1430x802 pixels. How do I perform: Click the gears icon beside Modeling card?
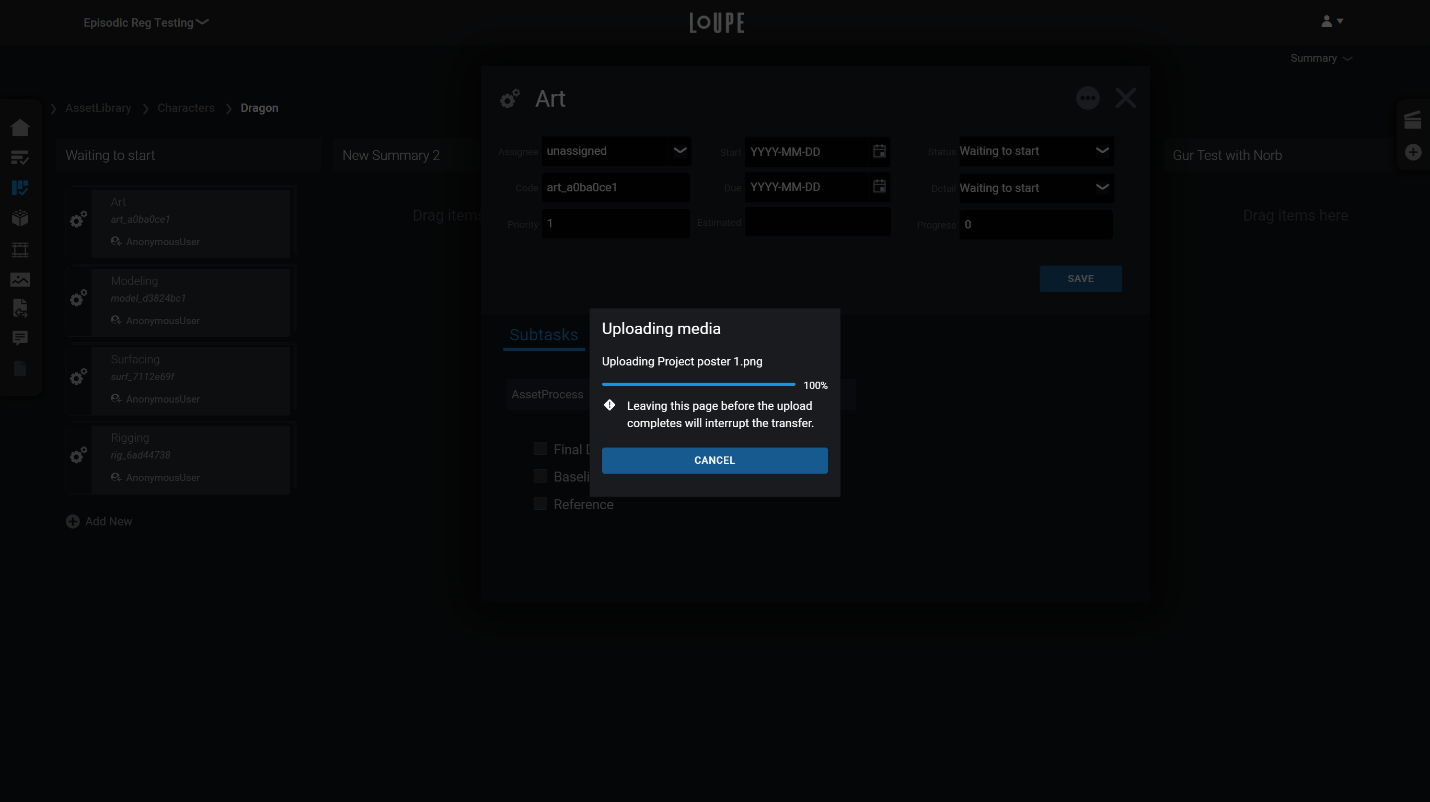(x=78, y=298)
